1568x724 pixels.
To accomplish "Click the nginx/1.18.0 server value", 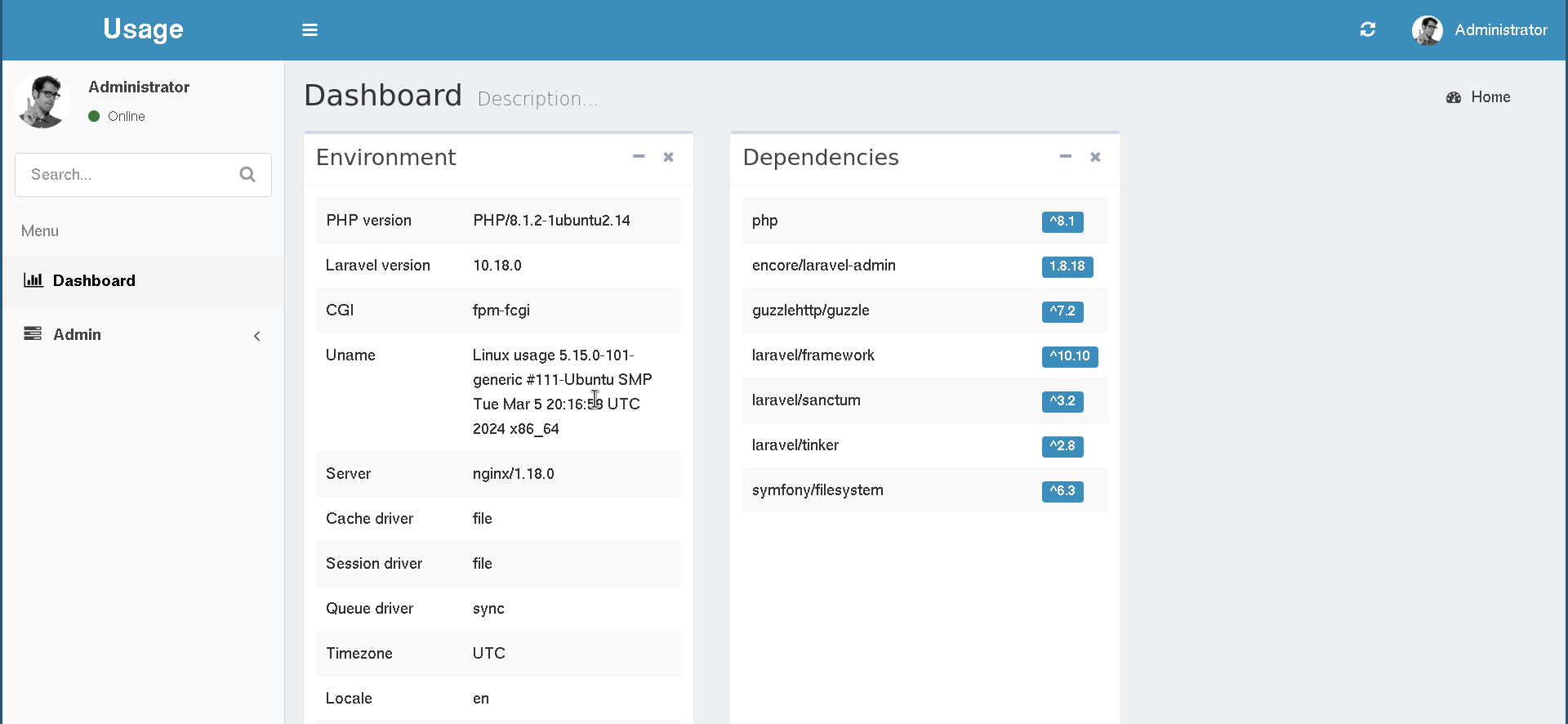I will (514, 474).
